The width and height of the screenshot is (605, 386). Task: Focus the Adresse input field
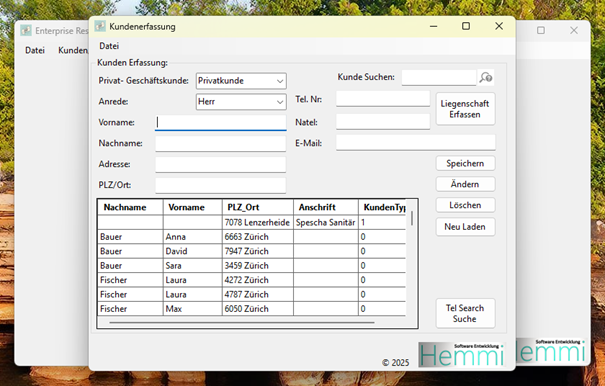221,164
